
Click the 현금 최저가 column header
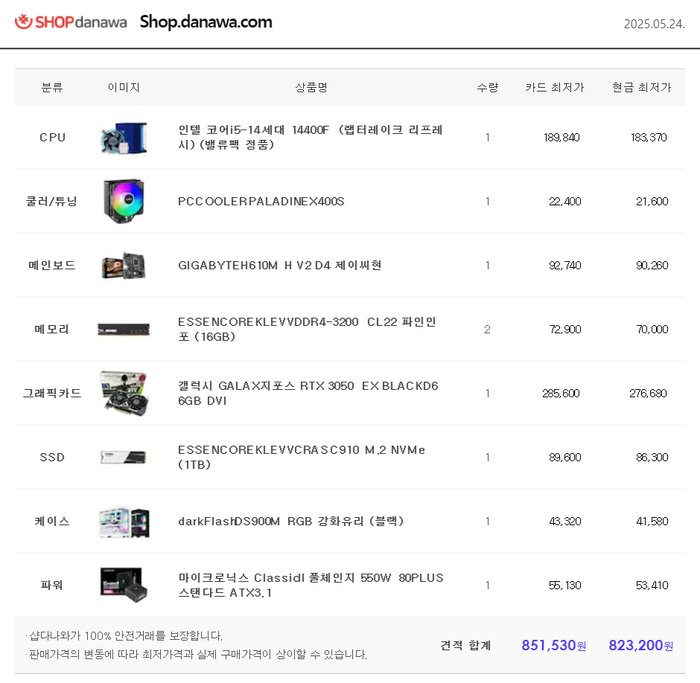tap(642, 87)
